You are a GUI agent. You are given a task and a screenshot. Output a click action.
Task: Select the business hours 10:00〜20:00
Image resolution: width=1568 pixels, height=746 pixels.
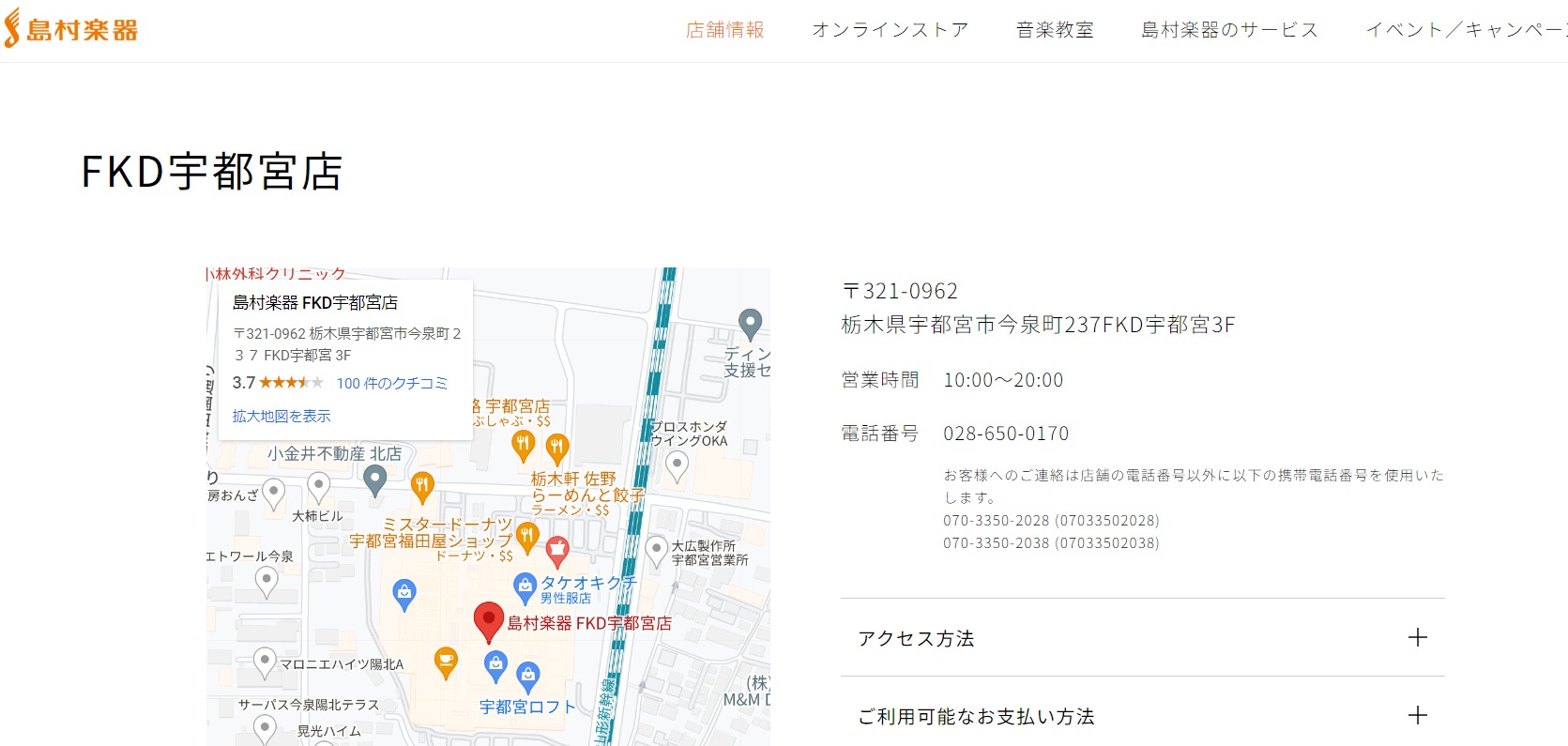click(x=1003, y=380)
